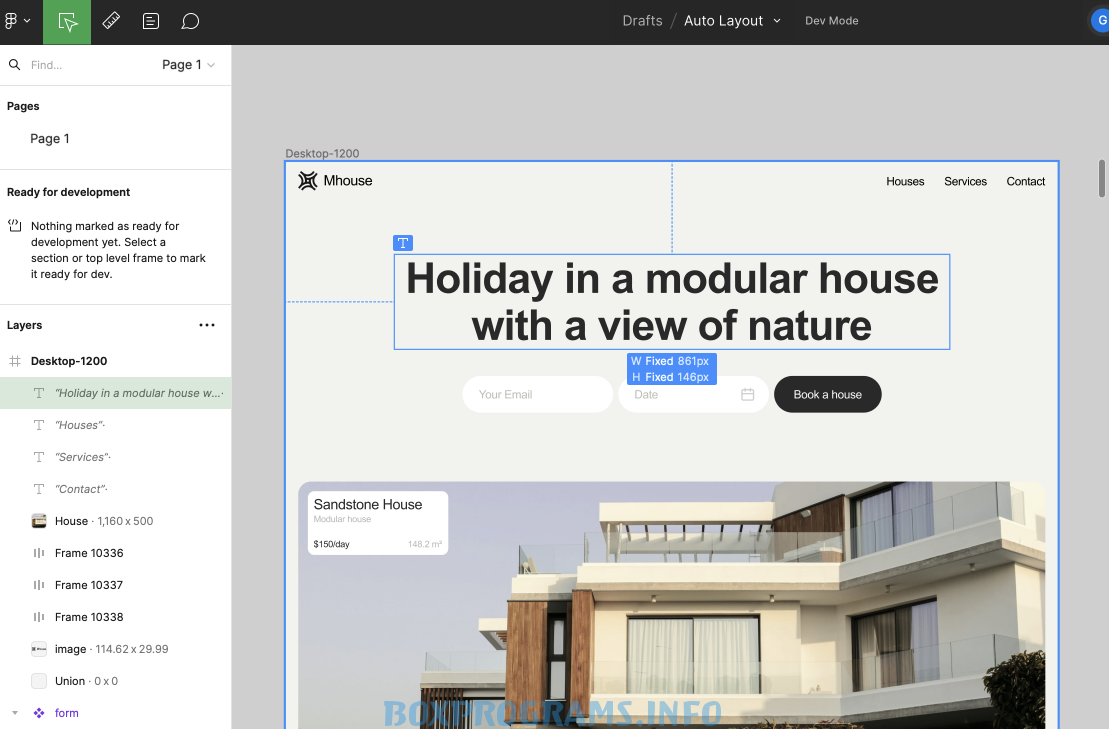The height and width of the screenshot is (729, 1109).
Task: Open the user avatar G
Action: pyautogui.click(x=1101, y=21)
